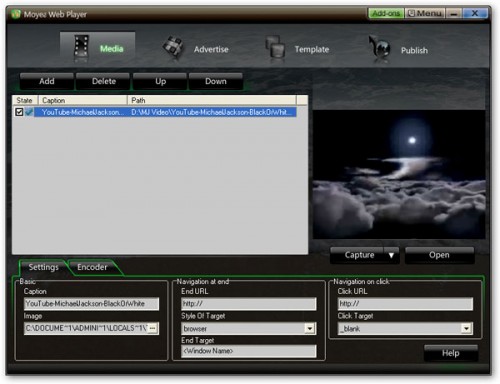Go to the Template section

(x=312, y=49)
